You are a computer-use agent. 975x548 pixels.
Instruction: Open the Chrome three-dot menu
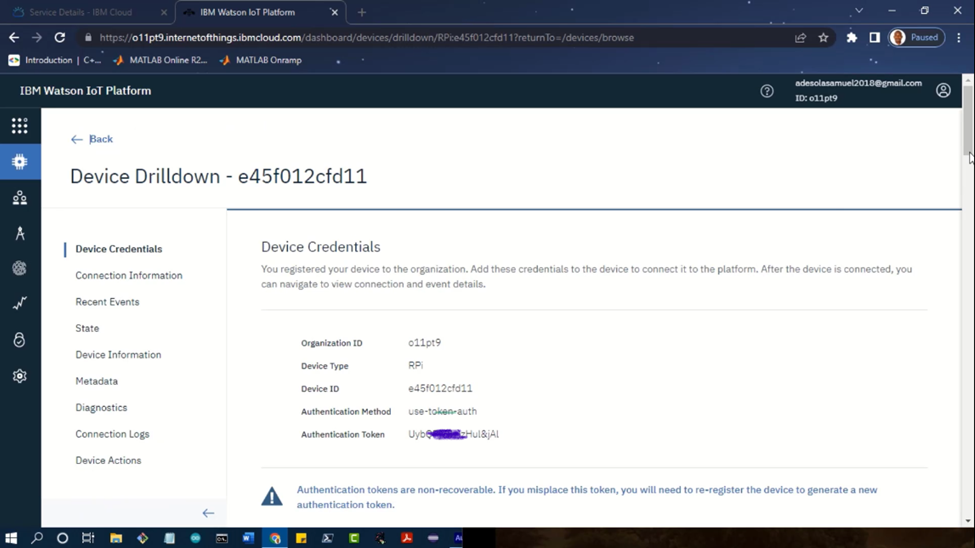[959, 37]
